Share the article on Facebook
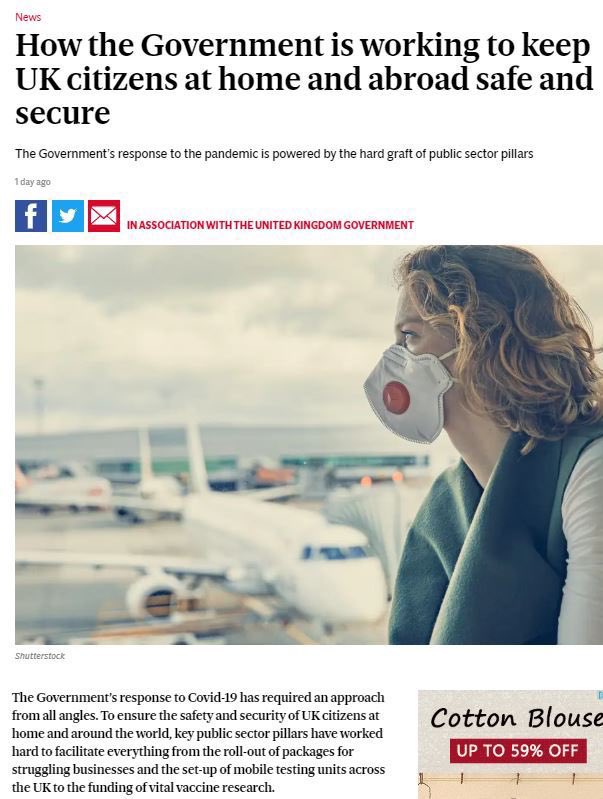 point(31,216)
